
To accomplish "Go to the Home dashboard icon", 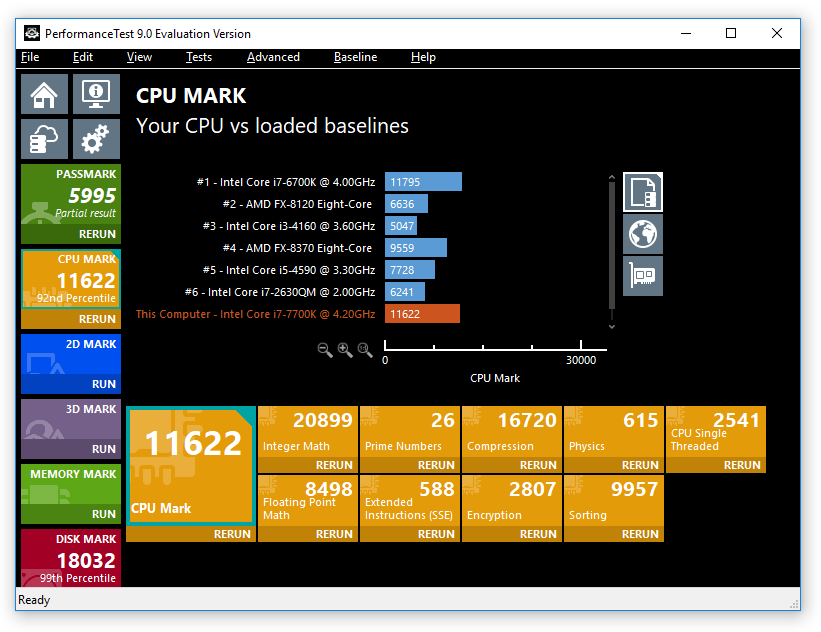I will coord(44,94).
